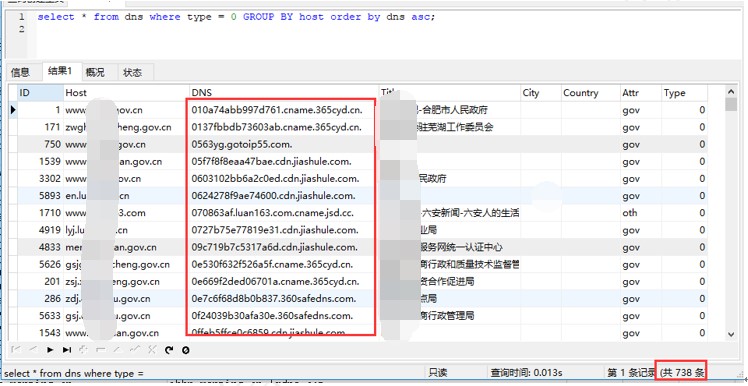Click the apply changes checkmark icon

135,349
